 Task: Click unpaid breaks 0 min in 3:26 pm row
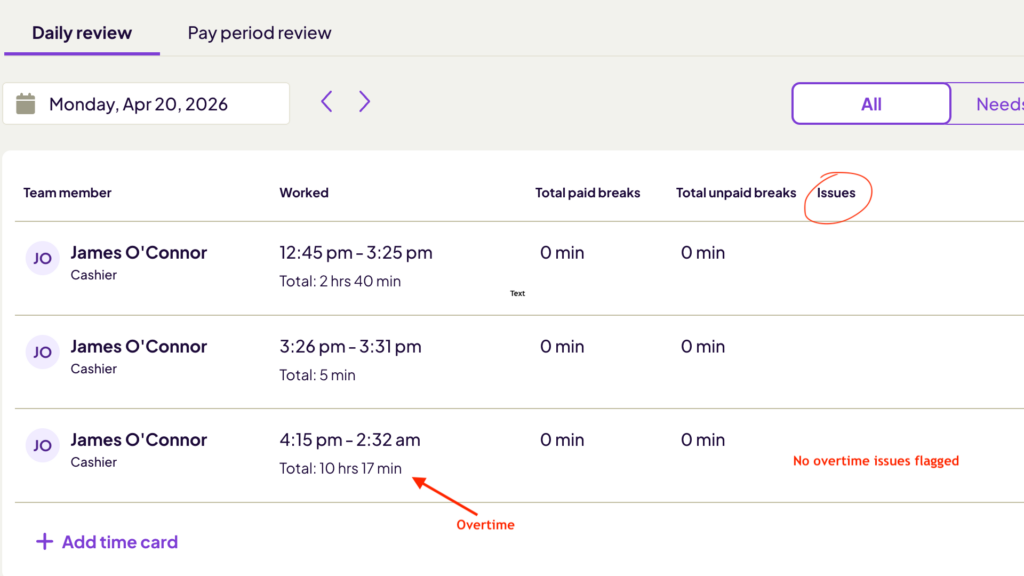pyautogui.click(x=703, y=346)
